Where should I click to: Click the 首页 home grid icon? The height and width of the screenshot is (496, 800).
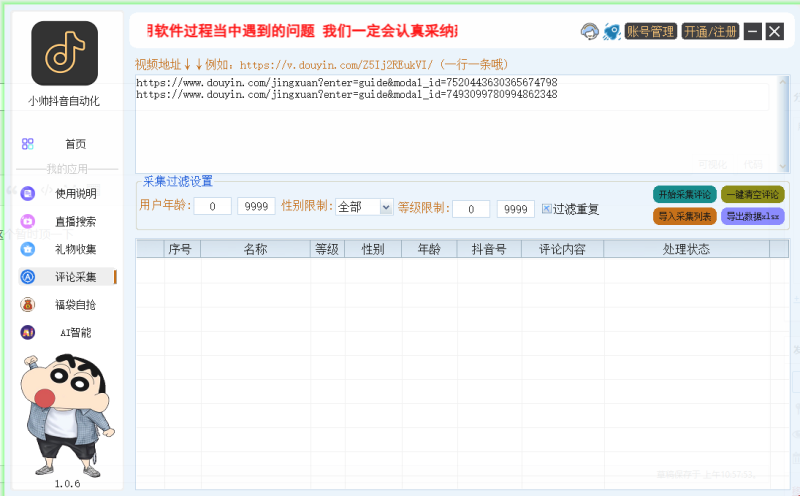tap(28, 144)
